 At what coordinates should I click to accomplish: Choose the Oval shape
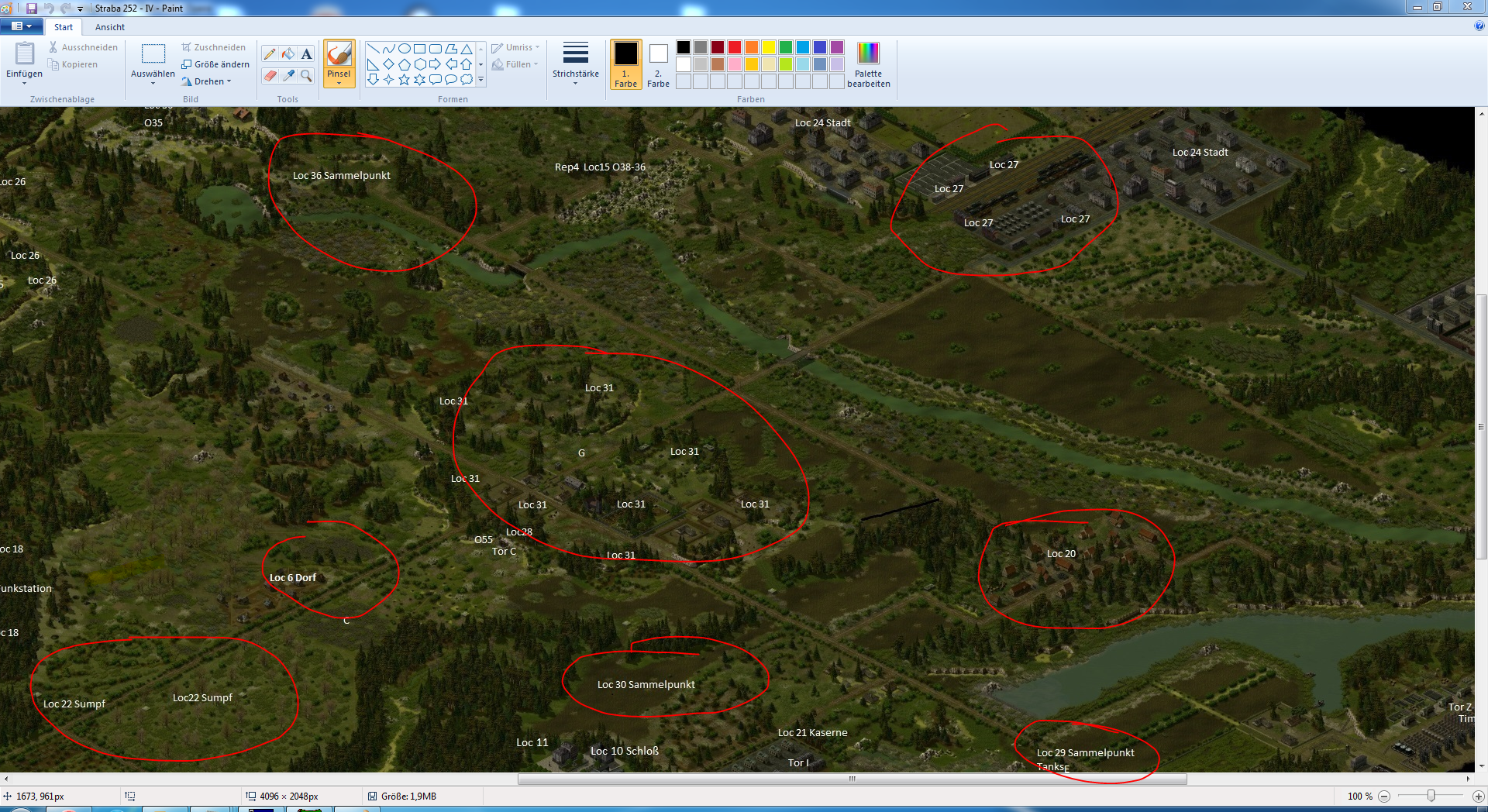[x=404, y=49]
